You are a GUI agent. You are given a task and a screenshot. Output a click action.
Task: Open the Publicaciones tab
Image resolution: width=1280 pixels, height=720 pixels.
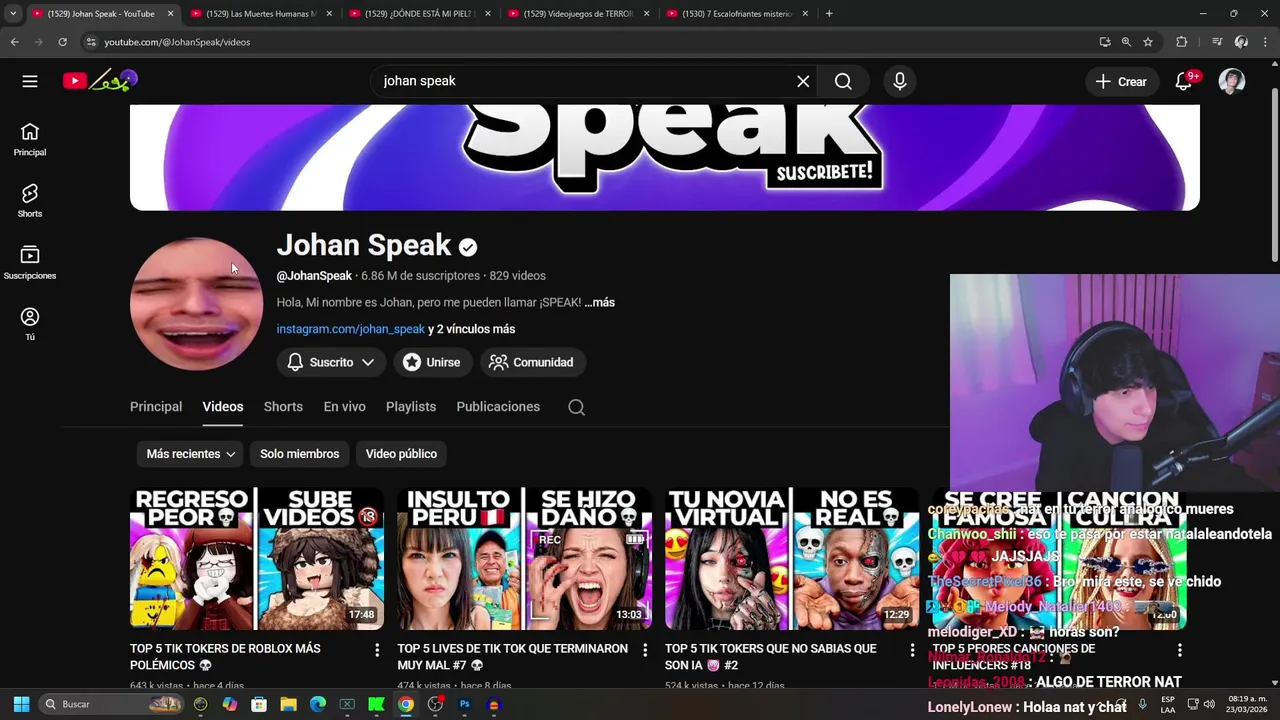tap(498, 407)
